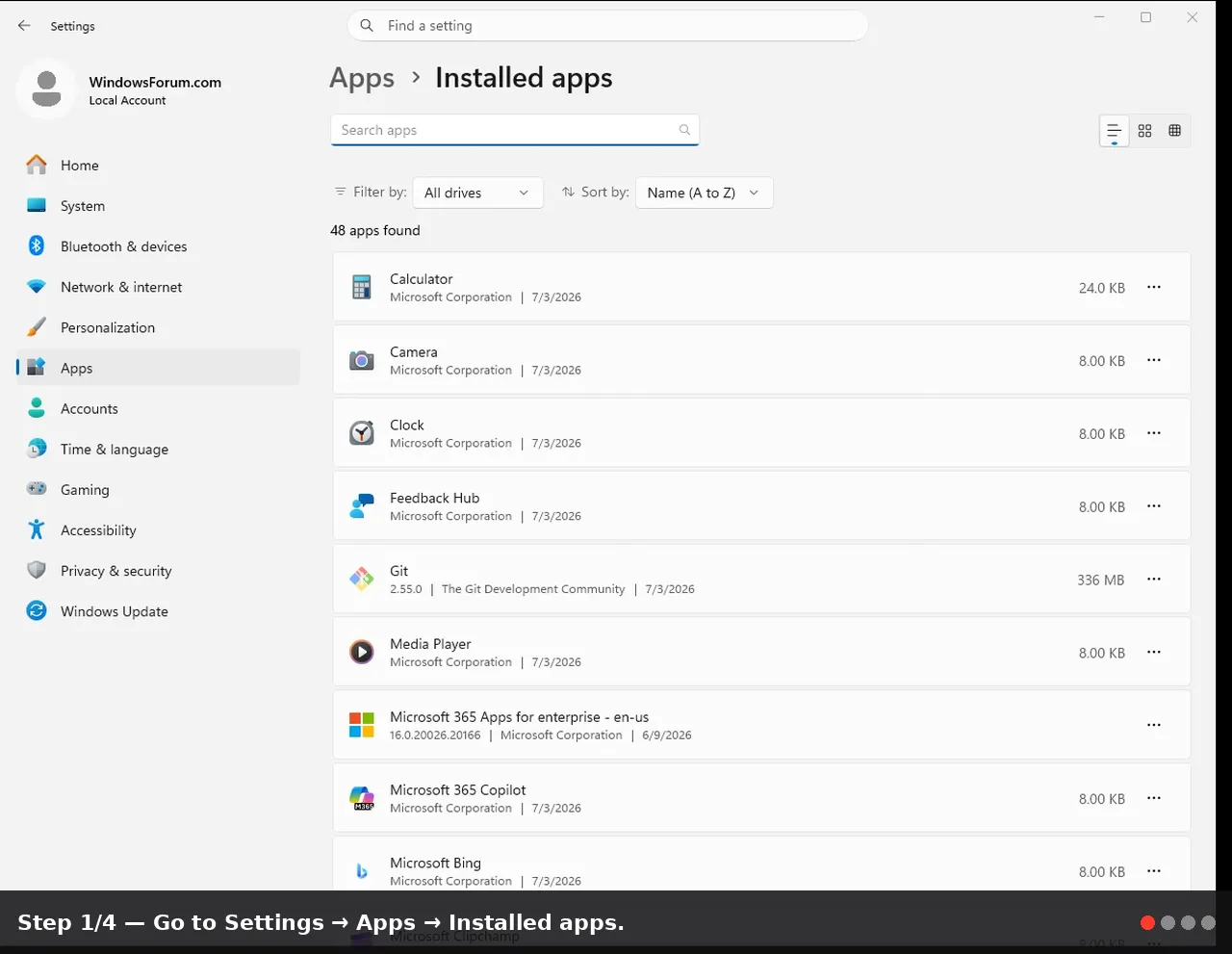Switch to list view layout icon
The height and width of the screenshot is (954, 1232).
click(x=1114, y=131)
